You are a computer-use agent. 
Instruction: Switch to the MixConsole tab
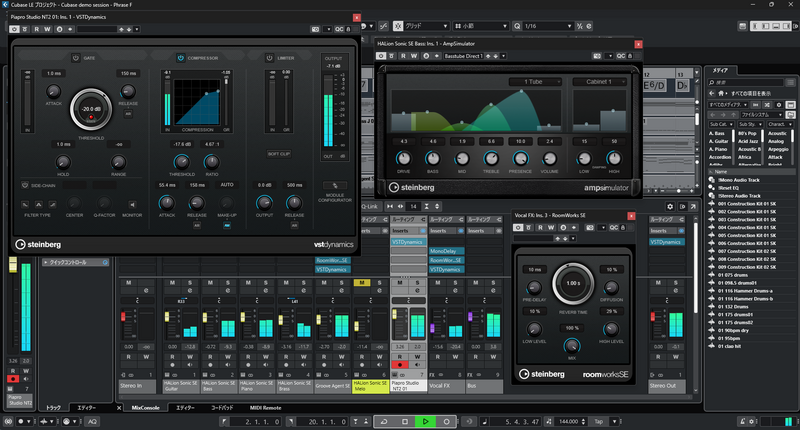(x=145, y=408)
